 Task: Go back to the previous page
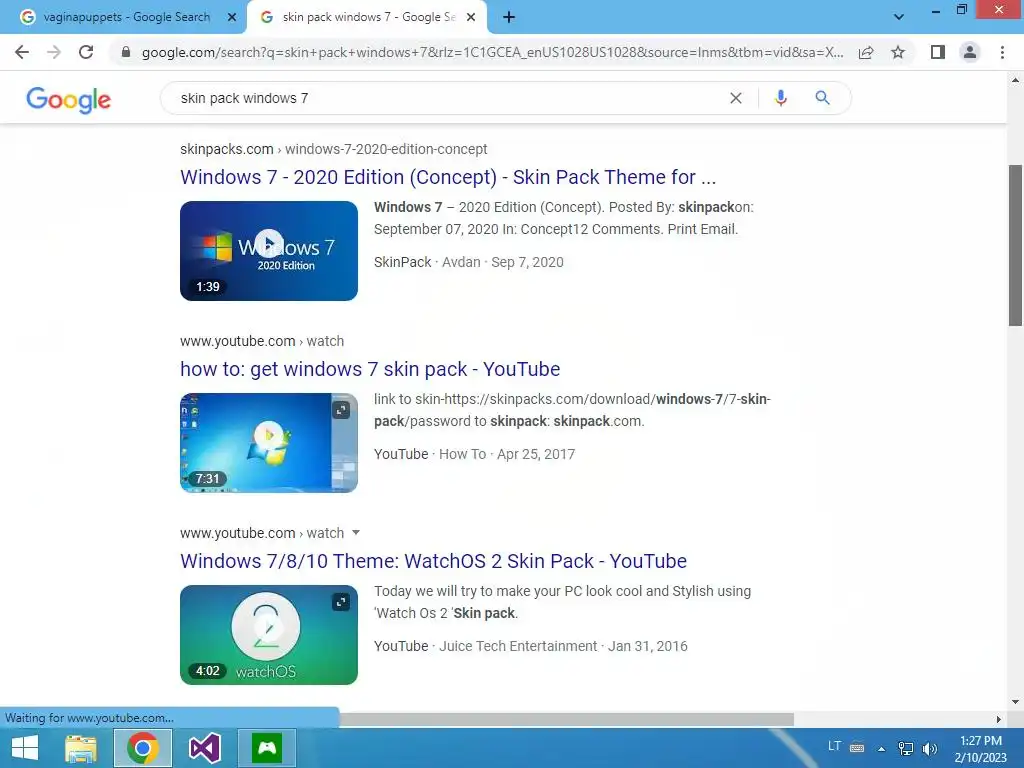22,52
